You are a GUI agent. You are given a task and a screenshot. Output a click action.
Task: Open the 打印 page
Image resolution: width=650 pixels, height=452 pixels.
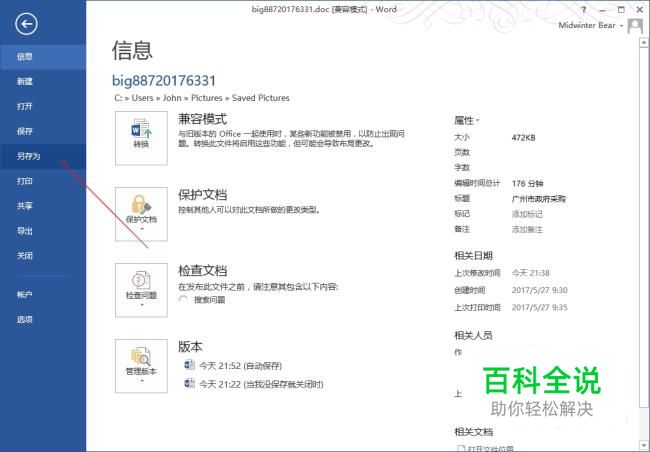coord(43,181)
